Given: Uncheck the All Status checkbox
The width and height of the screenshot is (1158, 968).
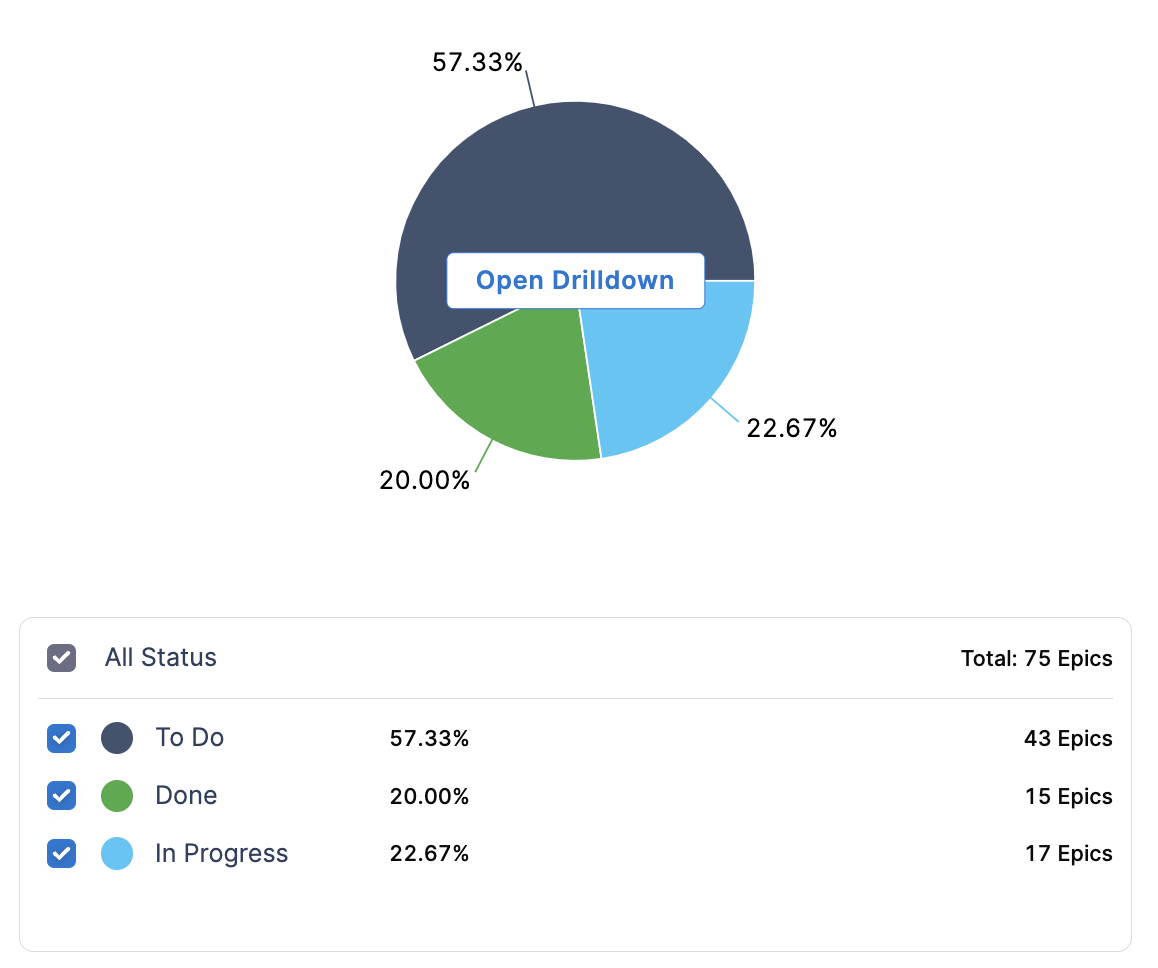Looking at the screenshot, I should tap(62, 658).
